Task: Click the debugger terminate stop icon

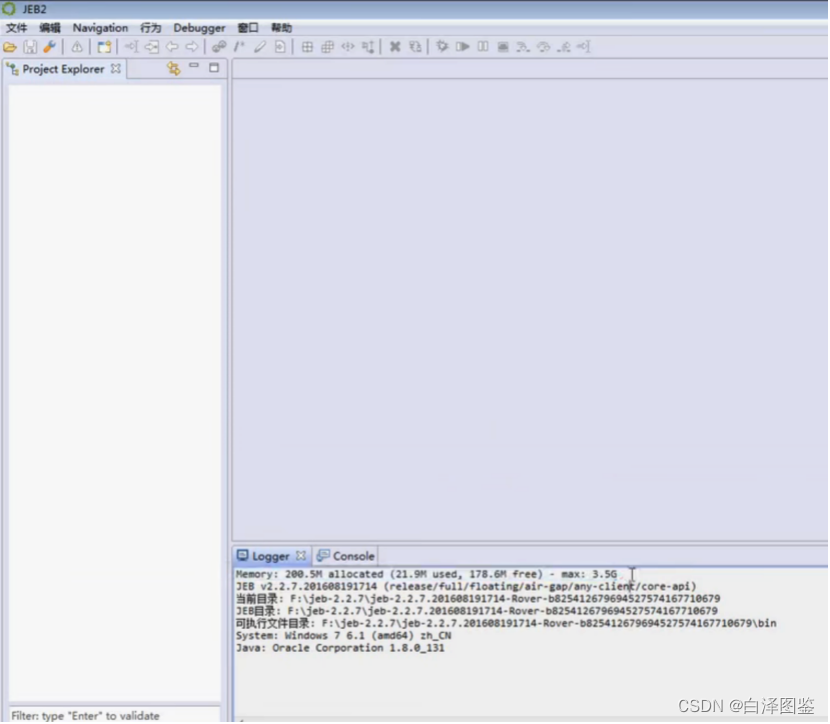Action: [503, 47]
